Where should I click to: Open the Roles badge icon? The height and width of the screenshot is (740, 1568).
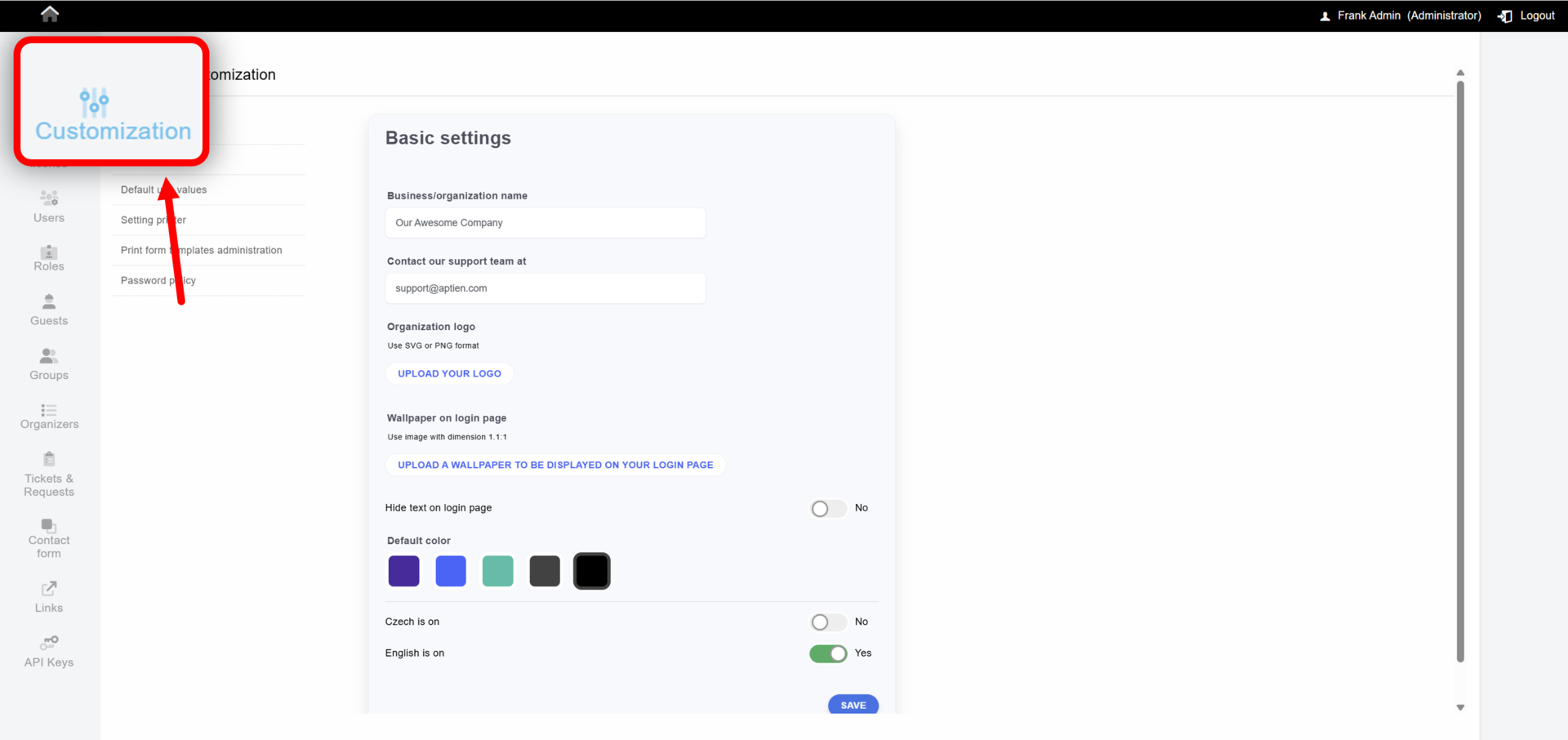pos(49,252)
